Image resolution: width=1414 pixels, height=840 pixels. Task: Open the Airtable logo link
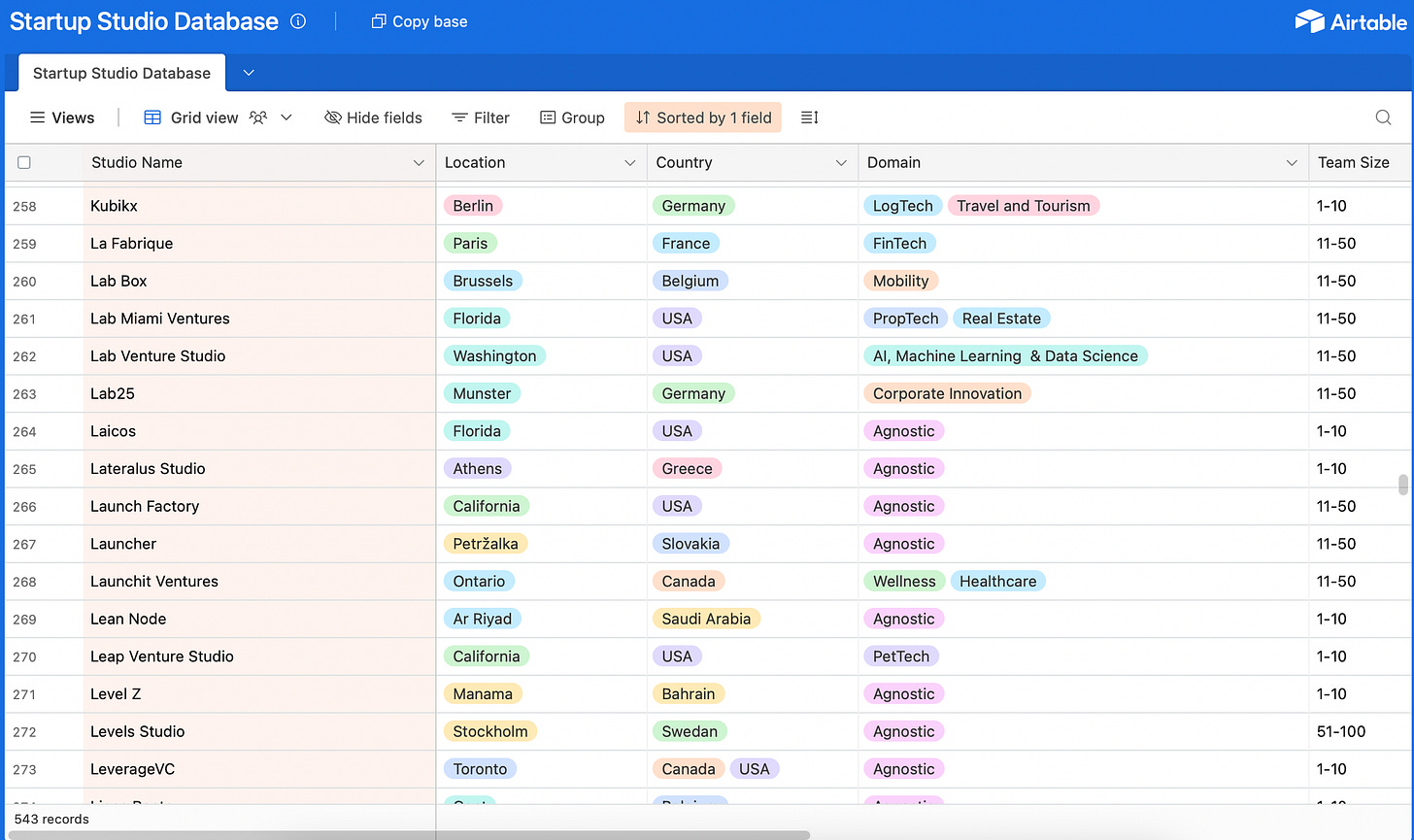[1351, 21]
